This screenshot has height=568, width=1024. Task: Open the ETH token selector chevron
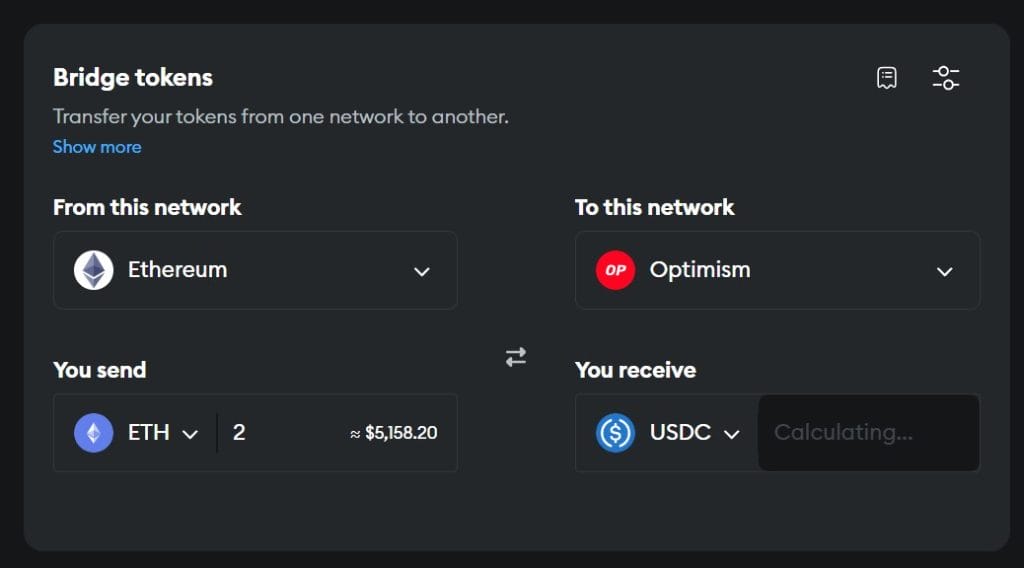190,434
